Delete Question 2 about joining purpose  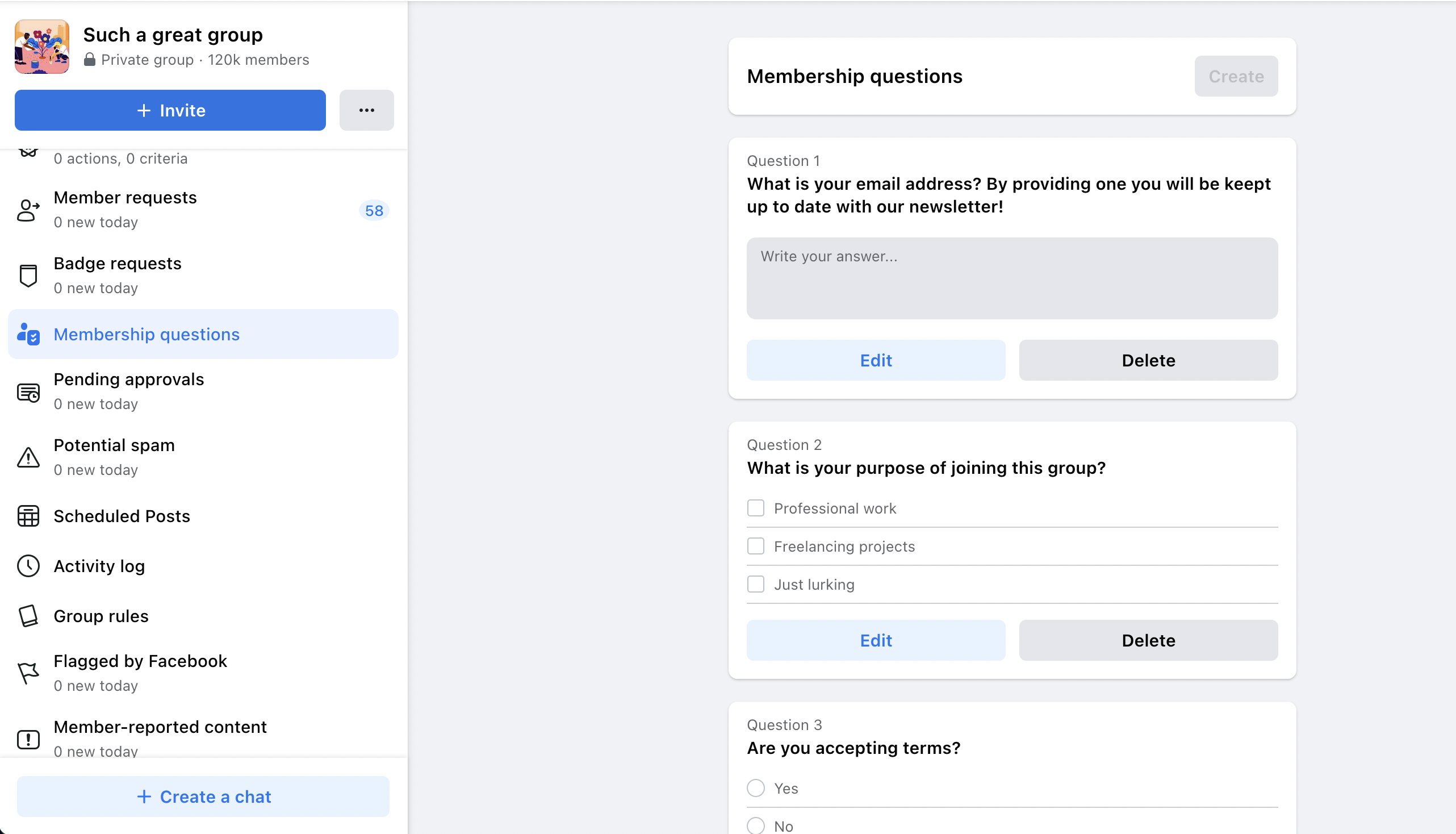(1148, 640)
